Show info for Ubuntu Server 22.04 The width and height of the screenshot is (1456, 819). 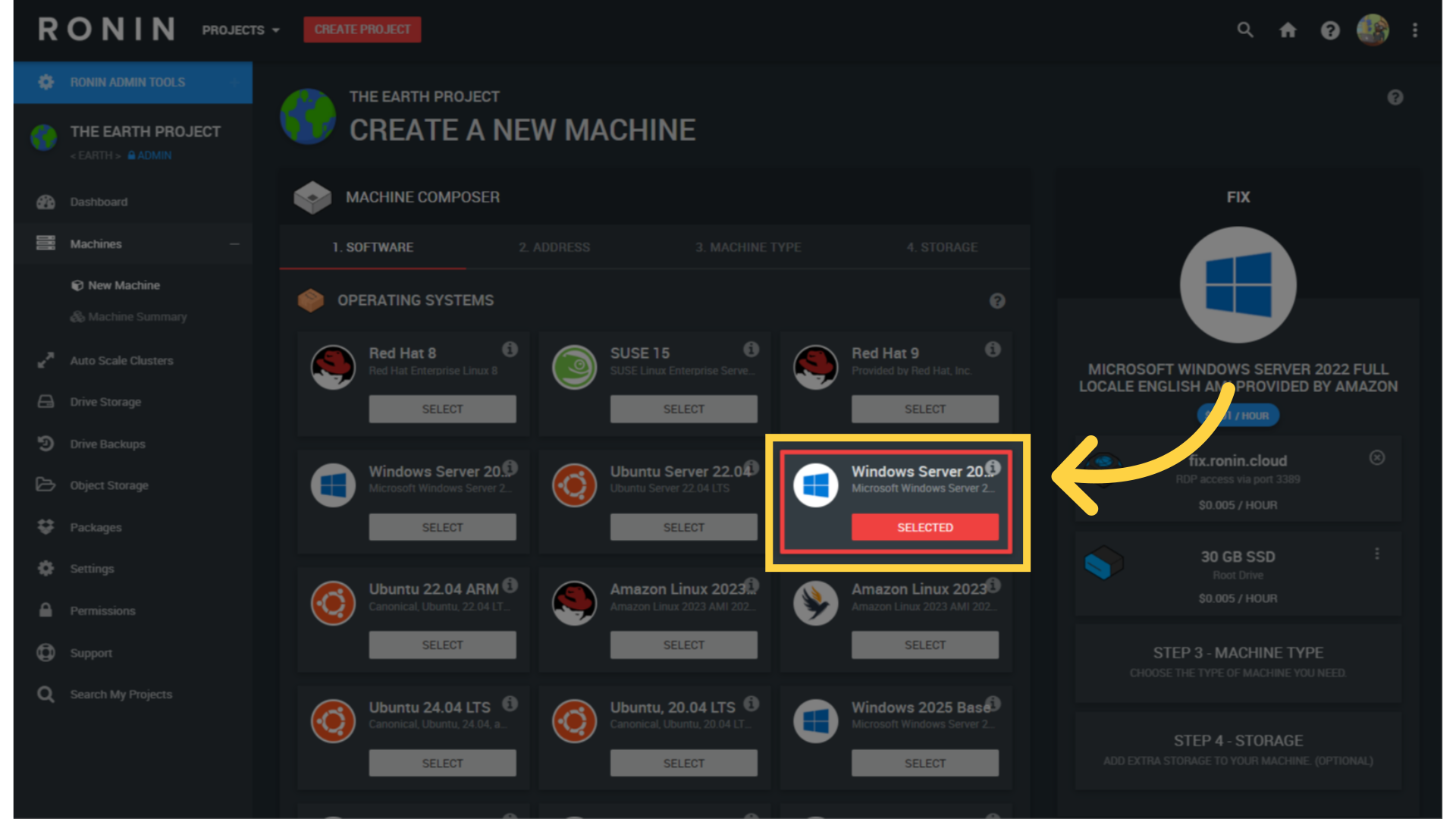coord(751,467)
